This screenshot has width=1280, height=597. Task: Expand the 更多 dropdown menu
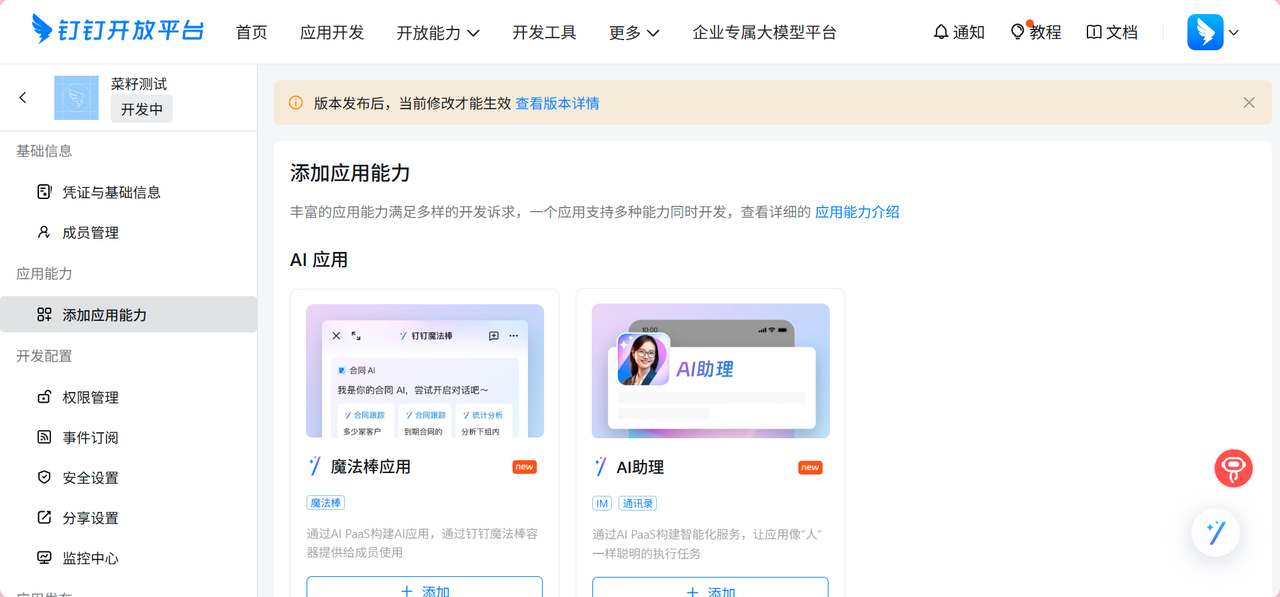634,32
